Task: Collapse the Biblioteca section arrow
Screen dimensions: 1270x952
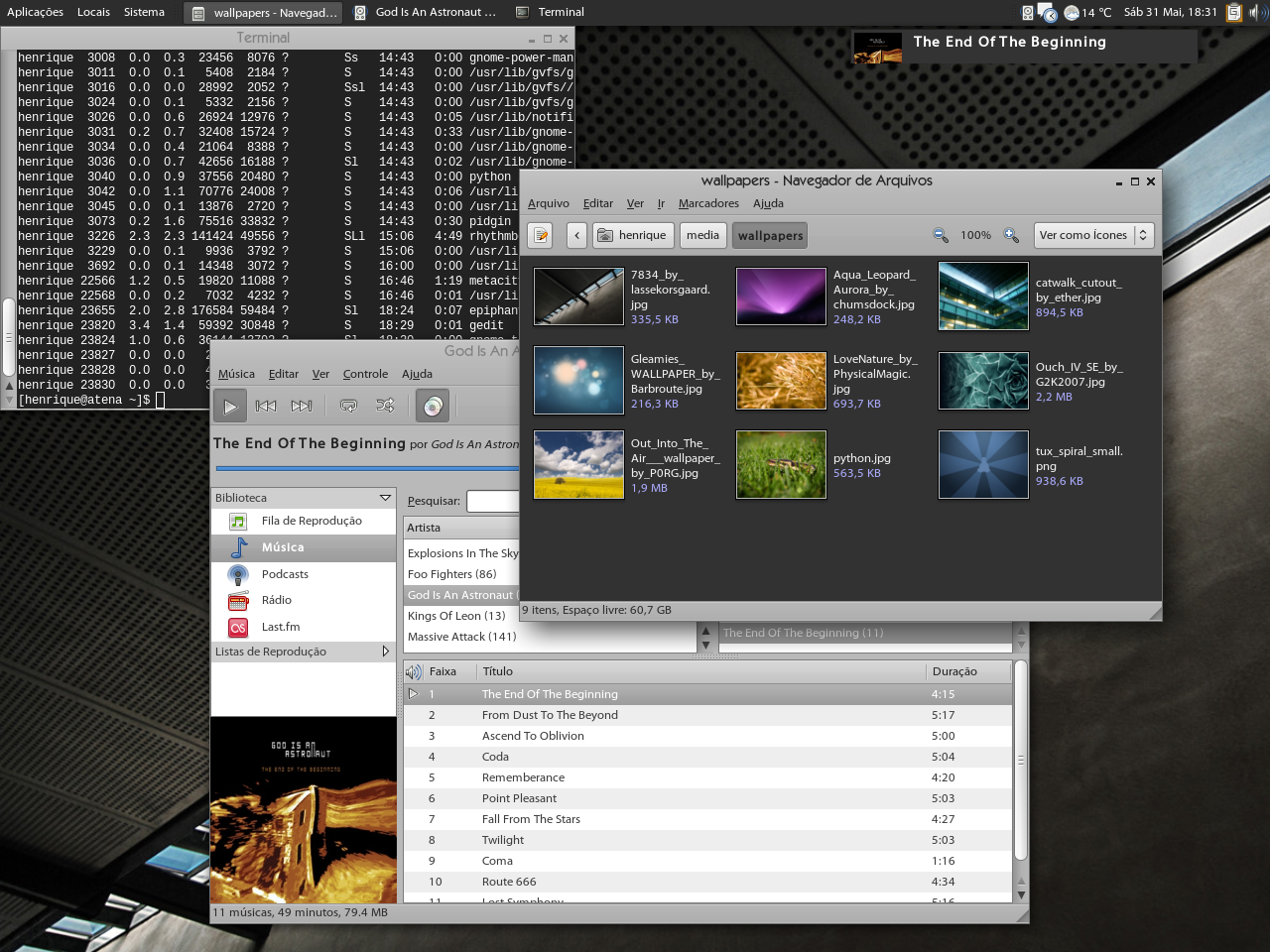Action: click(385, 498)
